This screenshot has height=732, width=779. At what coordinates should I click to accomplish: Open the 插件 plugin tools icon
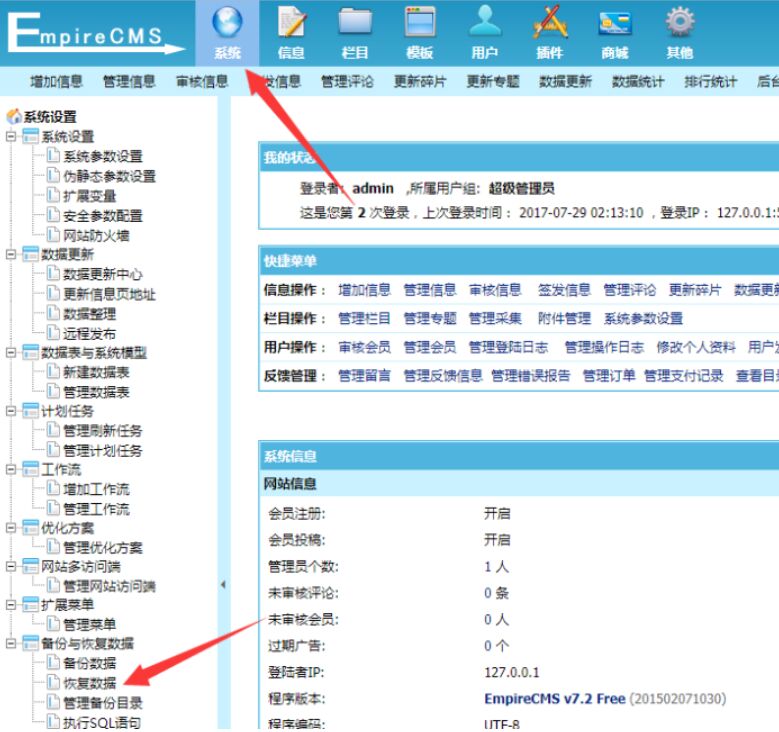550,21
